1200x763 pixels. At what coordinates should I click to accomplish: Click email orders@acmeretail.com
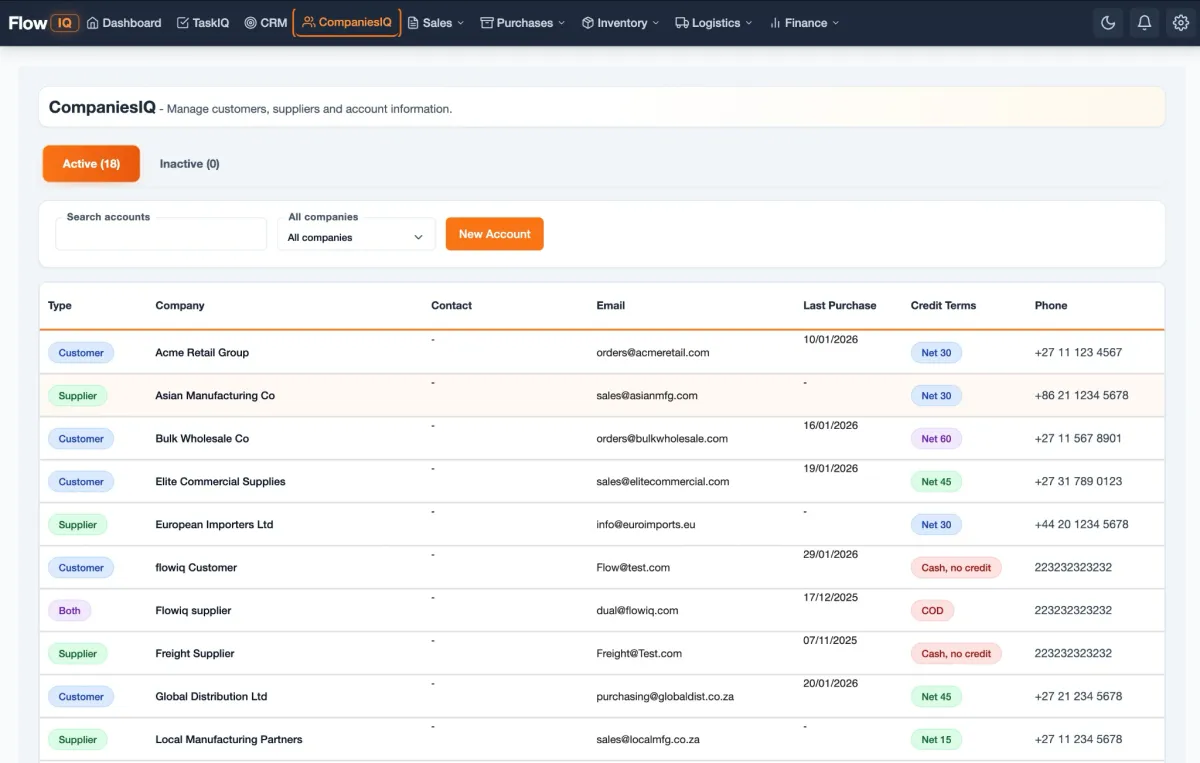pyautogui.click(x=653, y=353)
